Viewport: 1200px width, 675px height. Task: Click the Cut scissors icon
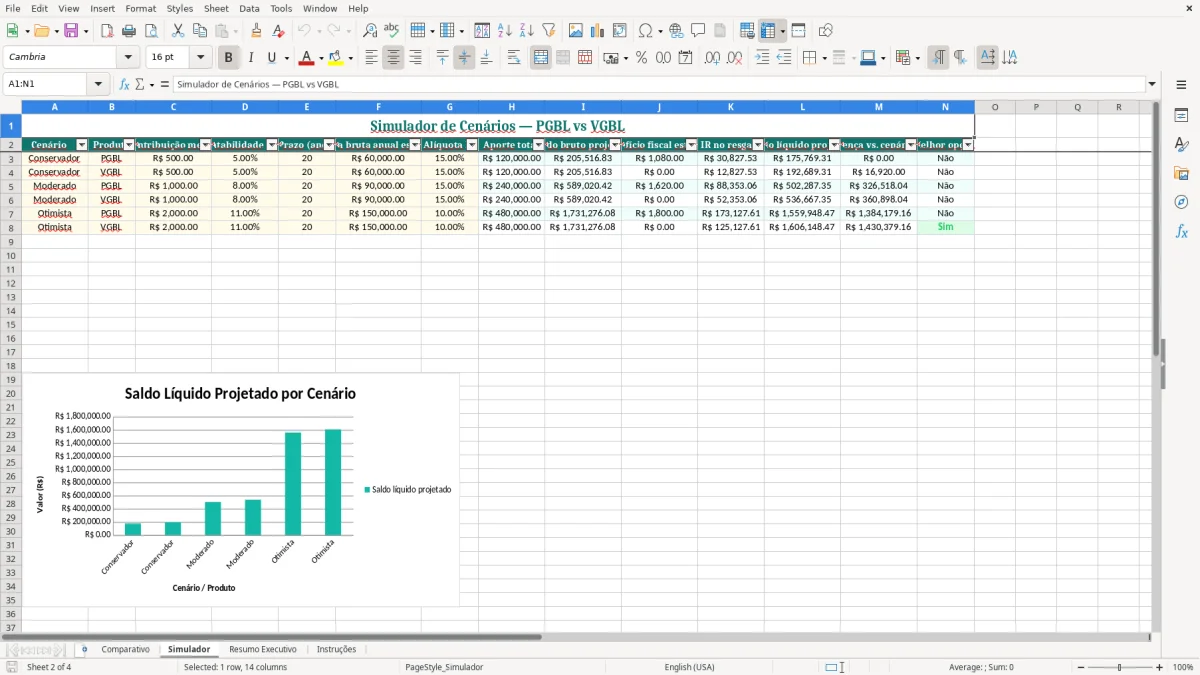178,31
